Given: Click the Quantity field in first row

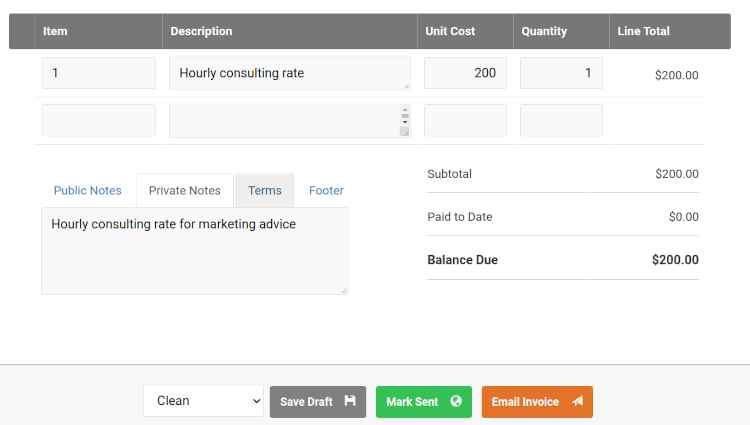Looking at the screenshot, I should (x=561, y=73).
